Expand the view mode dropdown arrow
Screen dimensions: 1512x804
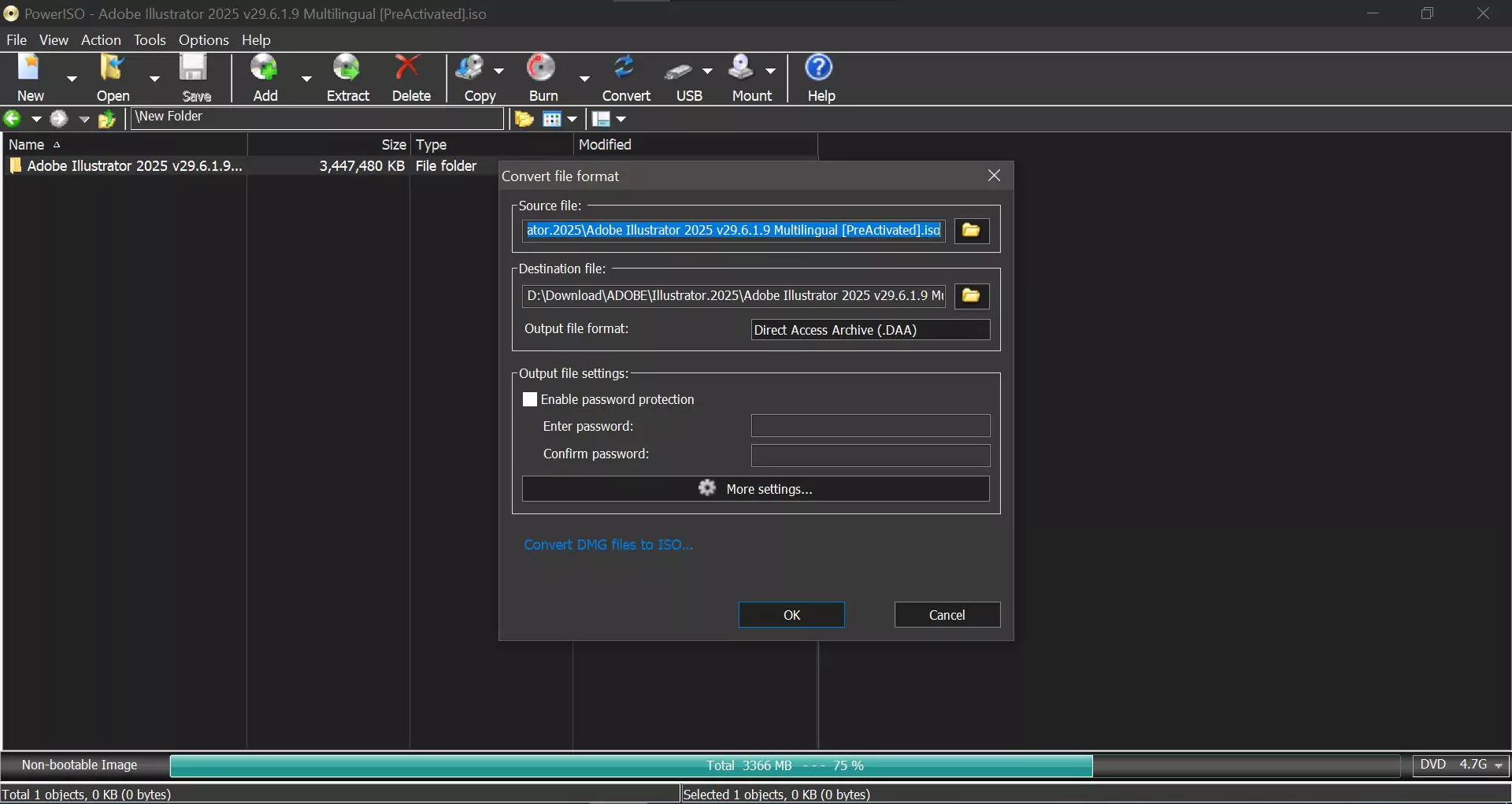pos(573,119)
